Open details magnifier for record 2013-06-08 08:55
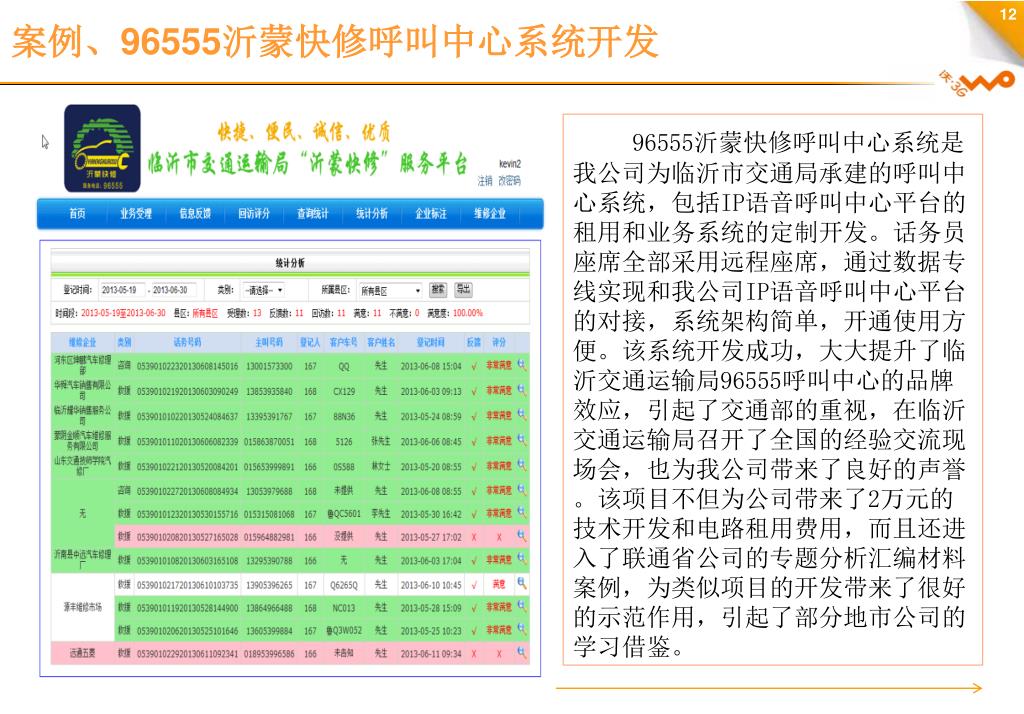This screenshot has width=1024, height=714. 521,489
